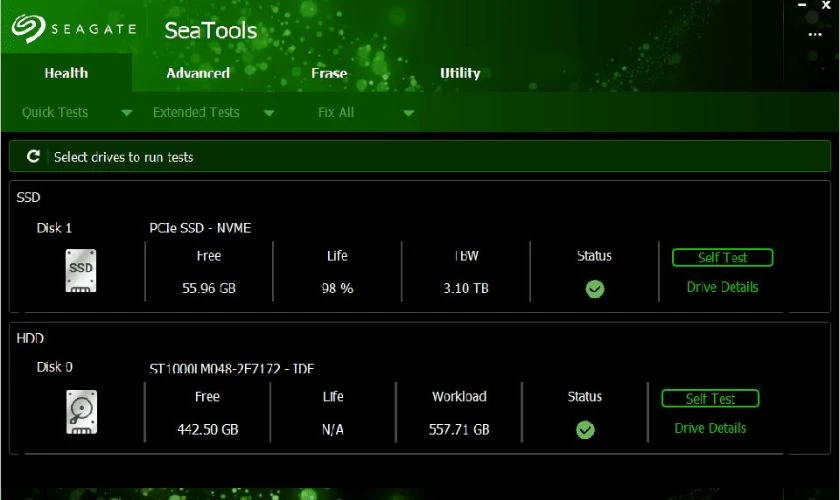The width and height of the screenshot is (840, 500).
Task: Click the ST1000LM048 drive model name
Action: point(231,369)
